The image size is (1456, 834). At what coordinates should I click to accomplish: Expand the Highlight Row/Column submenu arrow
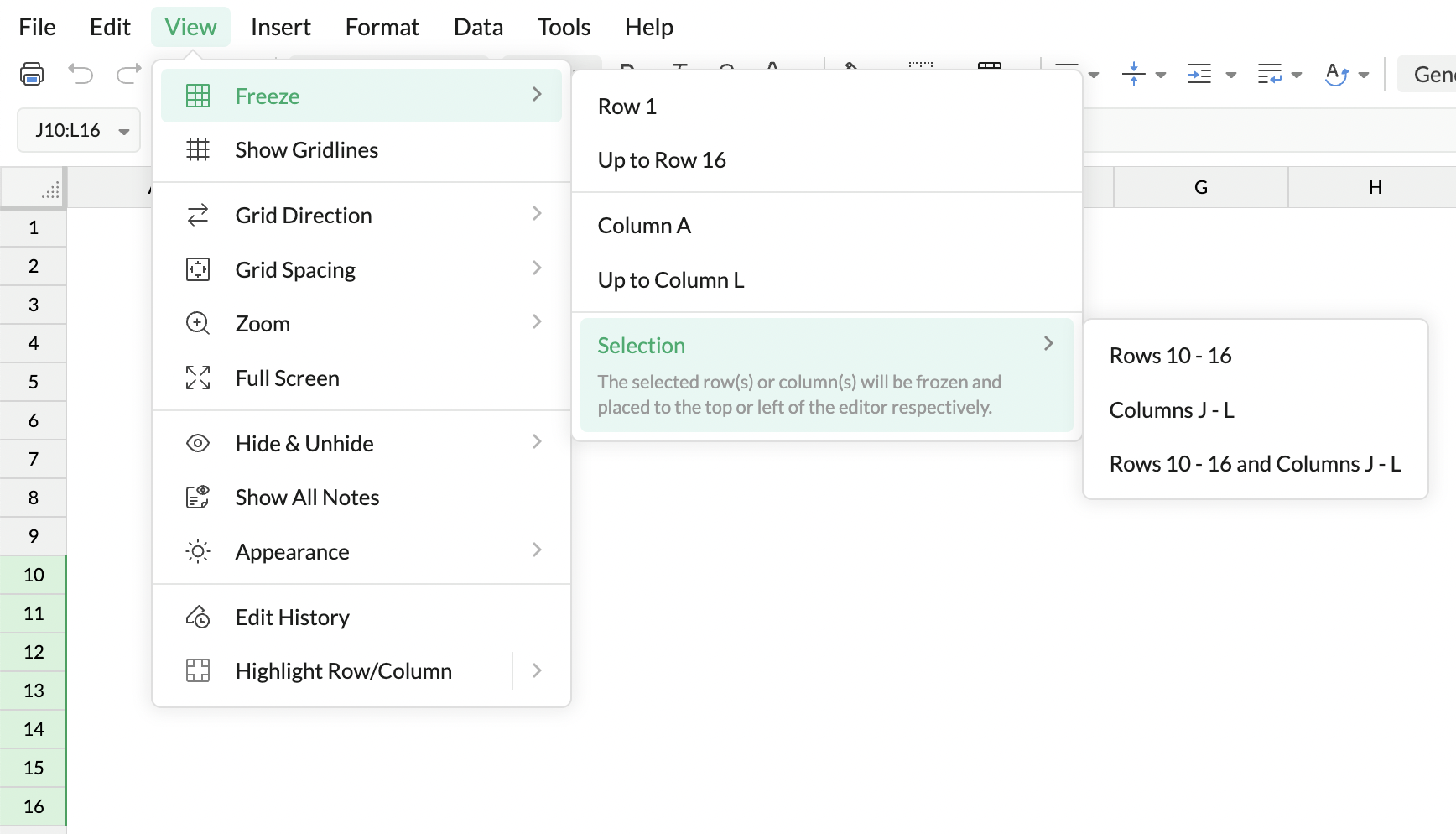pos(537,671)
